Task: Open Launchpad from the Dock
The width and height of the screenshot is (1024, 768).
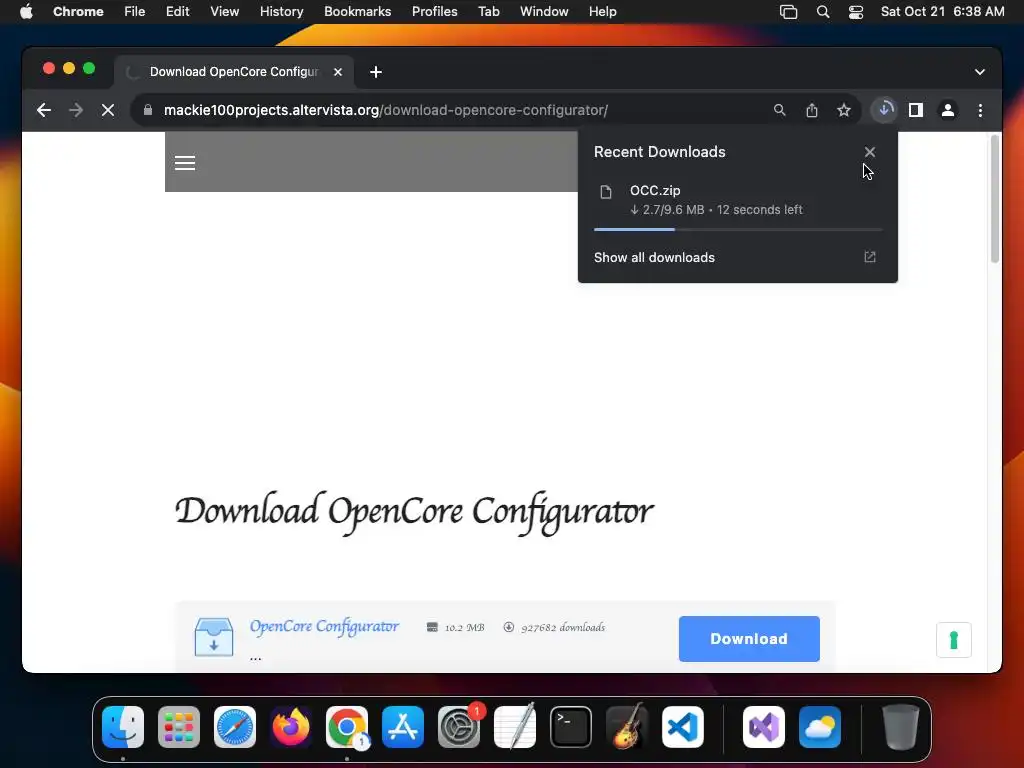Action: [179, 727]
